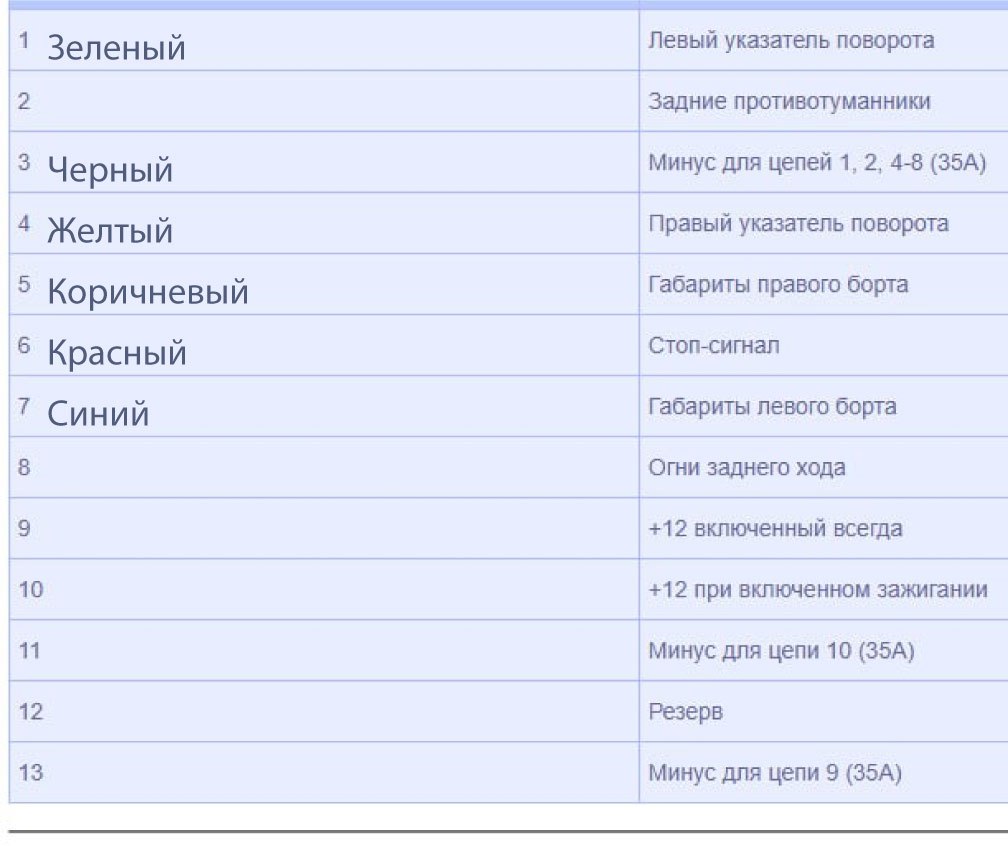Click 'Габариты правого борта' description

tap(778, 285)
